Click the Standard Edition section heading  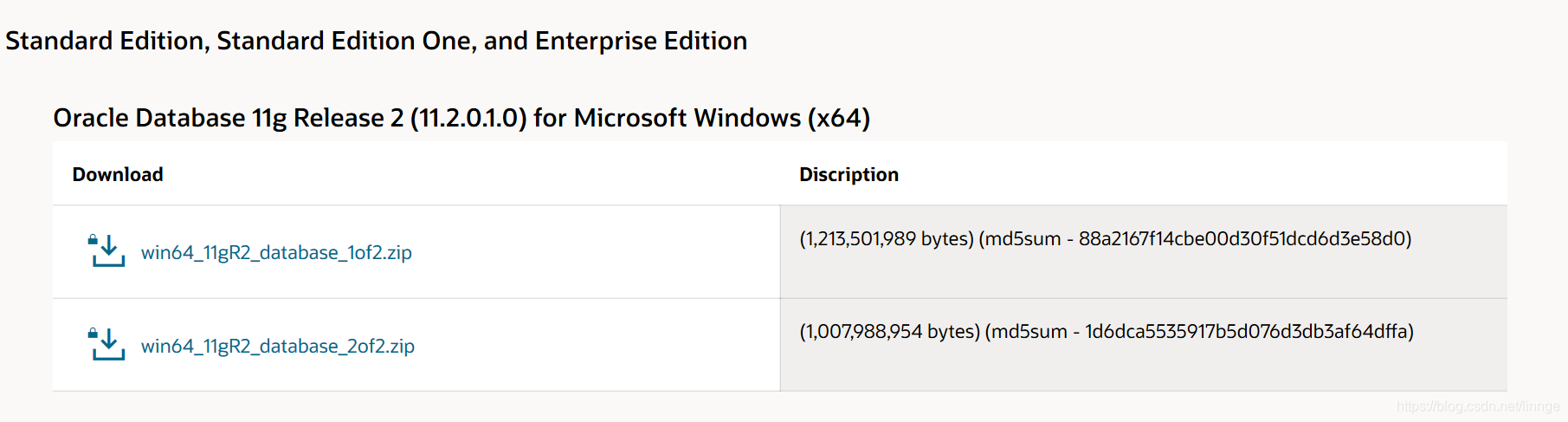(x=377, y=41)
